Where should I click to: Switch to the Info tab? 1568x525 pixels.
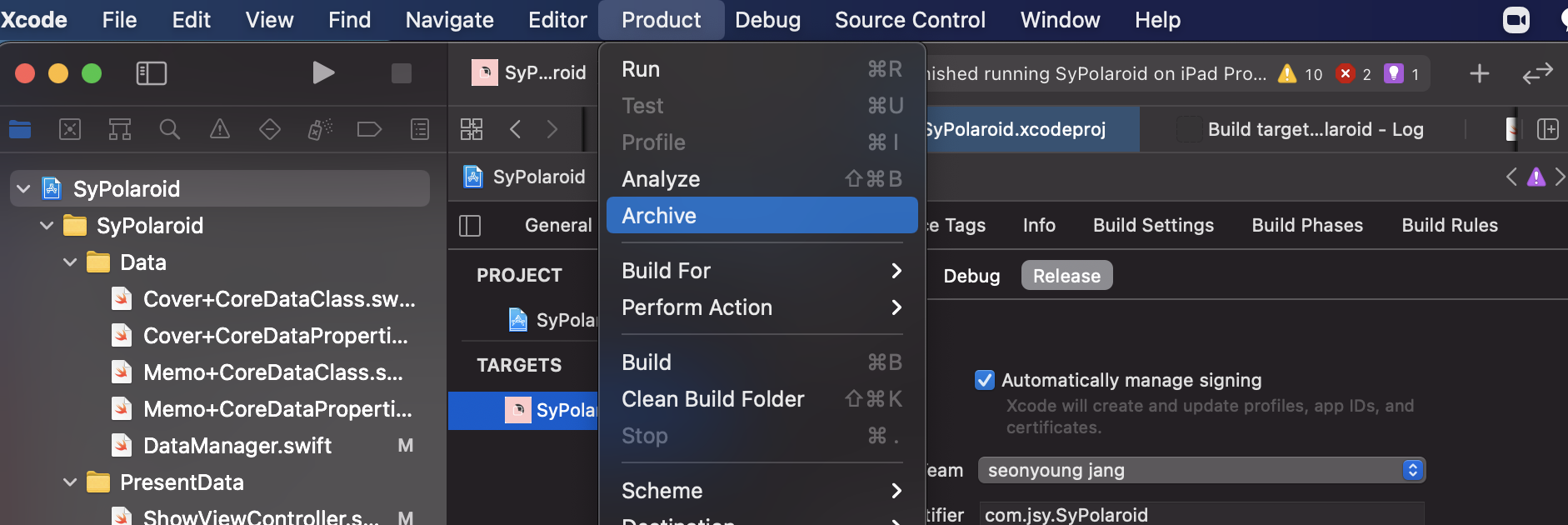1039,225
